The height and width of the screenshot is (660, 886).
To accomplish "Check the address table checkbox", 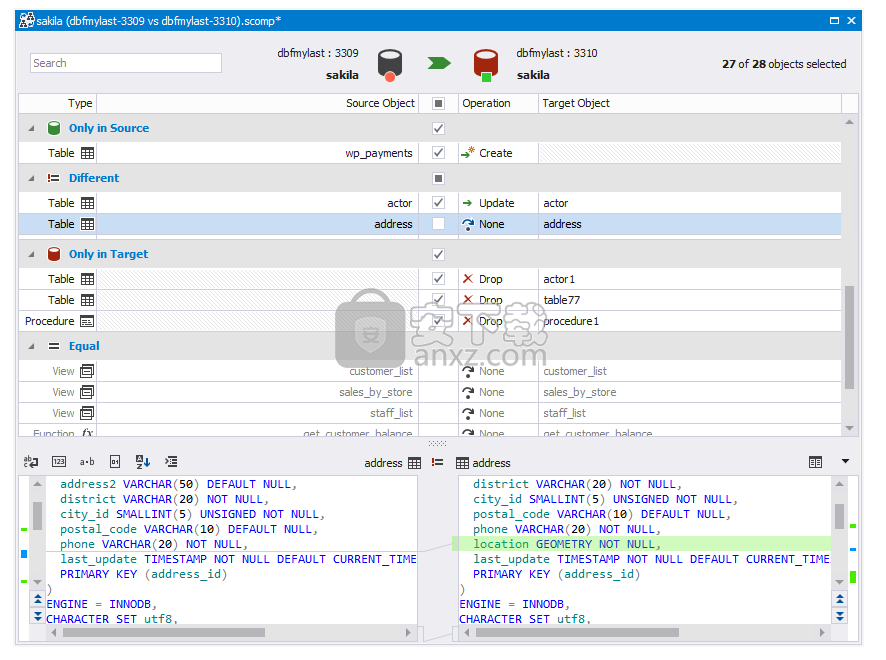I will 438,224.
